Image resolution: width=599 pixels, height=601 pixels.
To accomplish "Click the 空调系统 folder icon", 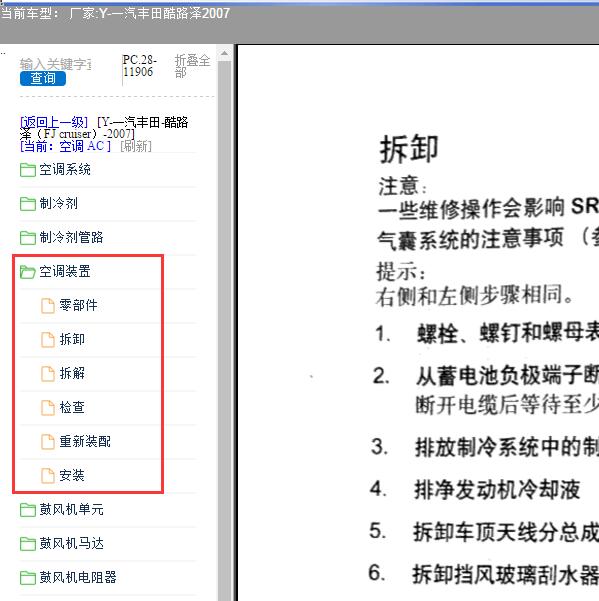I will (x=28, y=170).
